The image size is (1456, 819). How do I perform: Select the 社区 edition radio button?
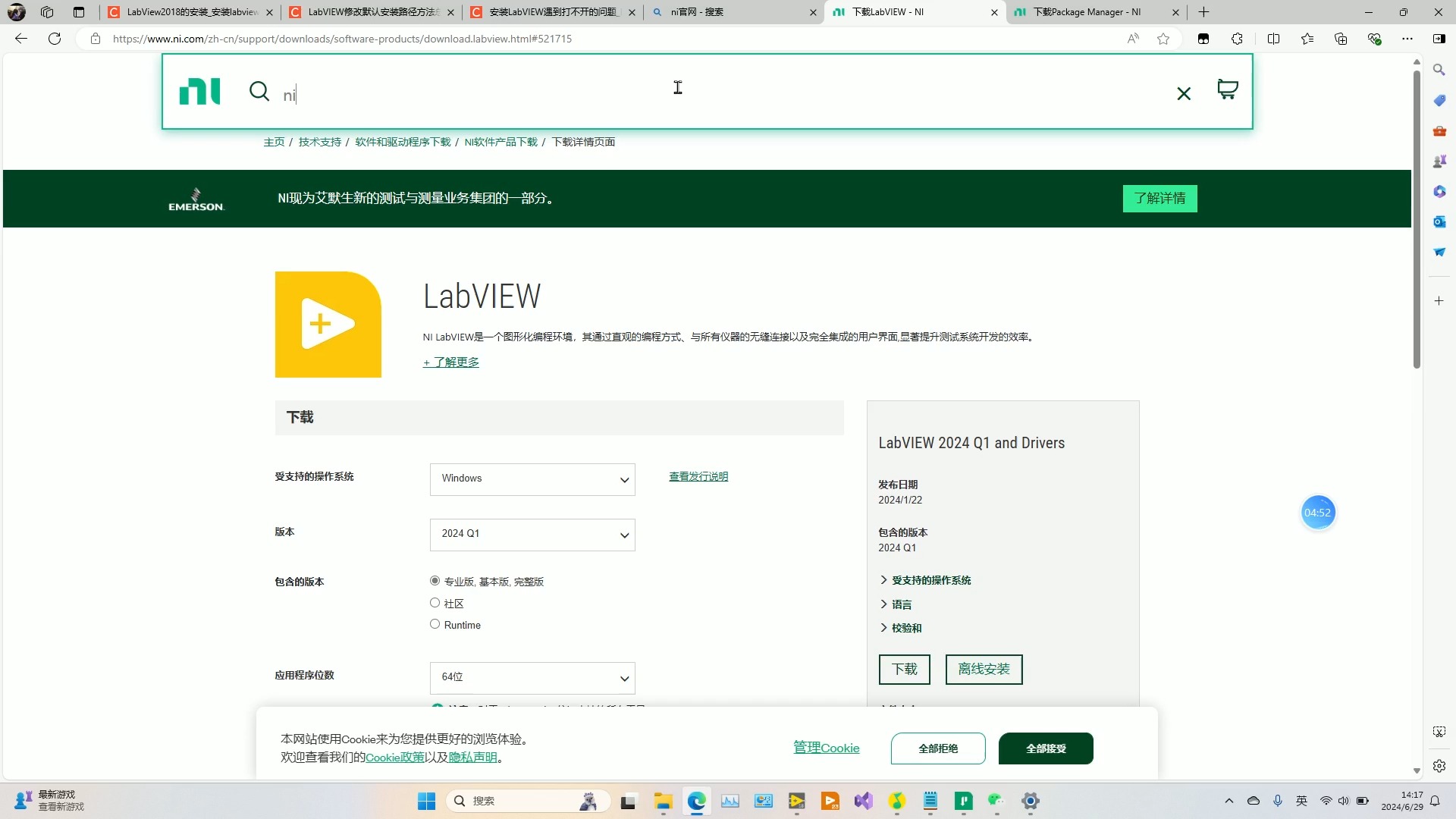tap(435, 603)
